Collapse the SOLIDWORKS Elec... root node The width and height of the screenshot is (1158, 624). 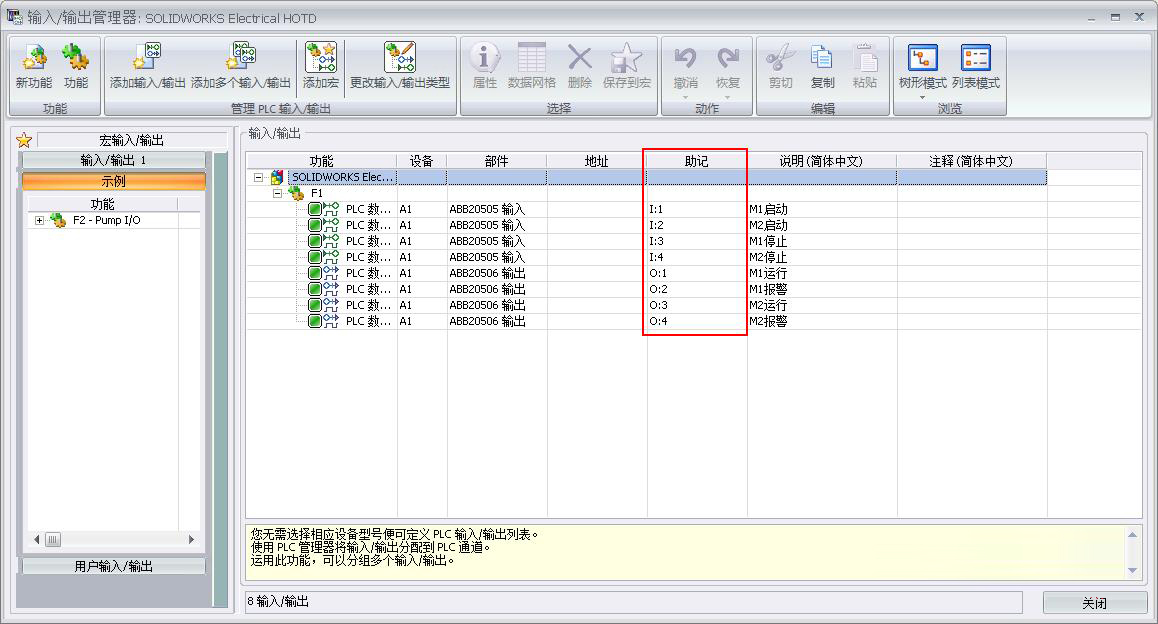coord(259,177)
